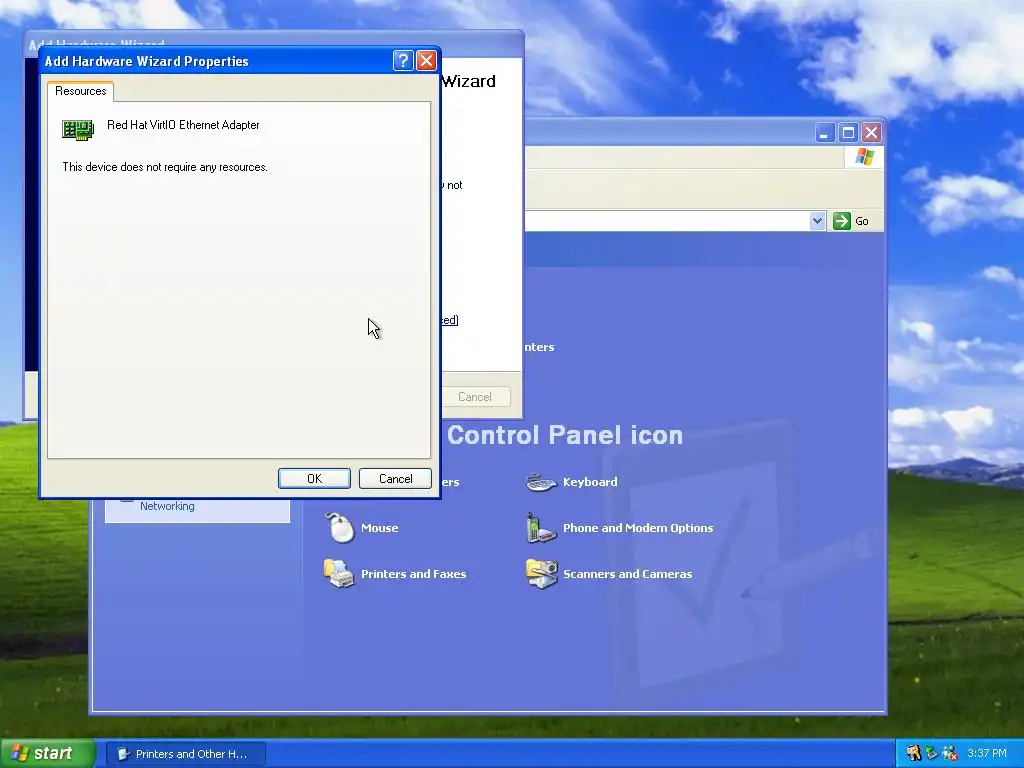This screenshot has height=768, width=1024.
Task: Click the Go button next to address bar
Action: point(851,221)
